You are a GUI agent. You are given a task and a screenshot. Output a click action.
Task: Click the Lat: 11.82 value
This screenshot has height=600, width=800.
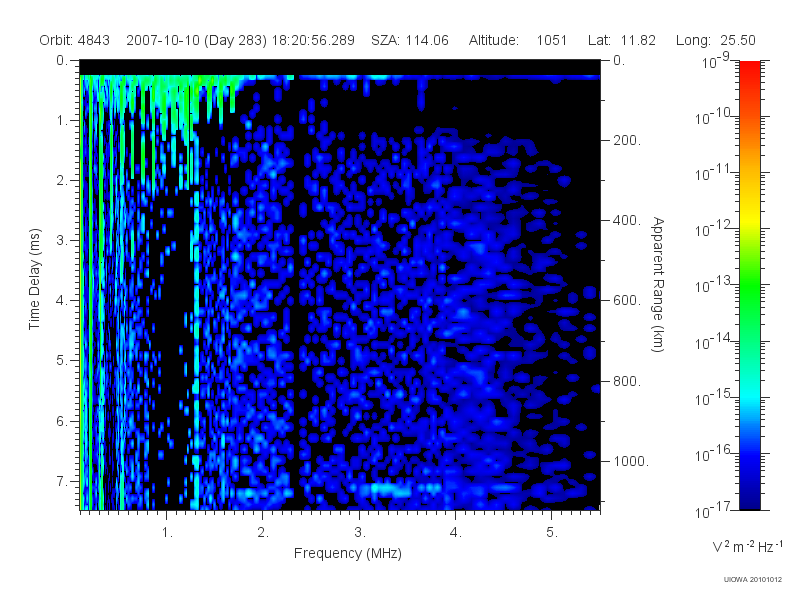coord(621,40)
